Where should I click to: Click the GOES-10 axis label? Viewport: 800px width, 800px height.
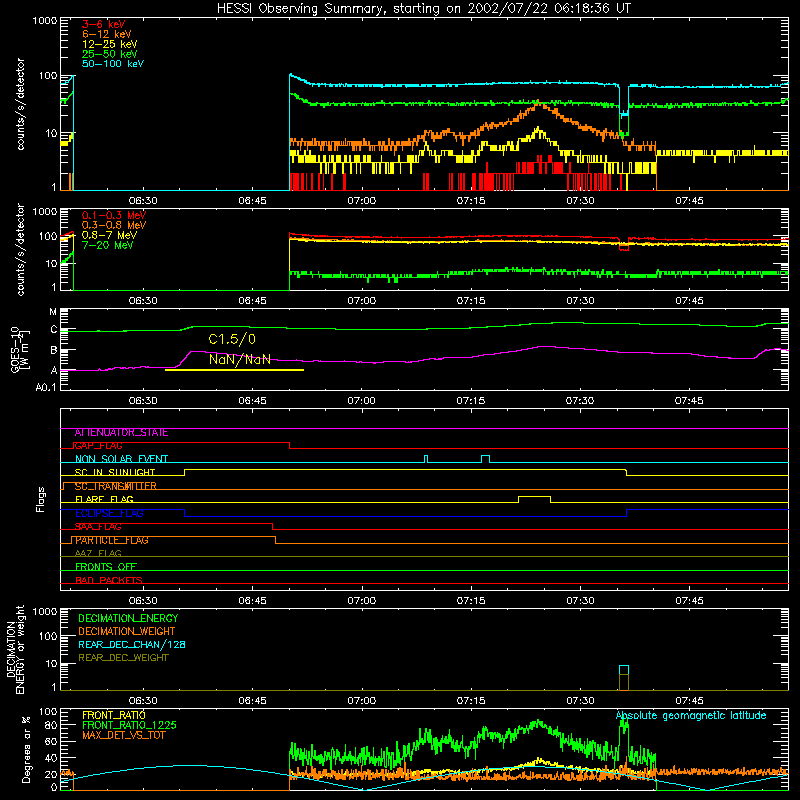pyautogui.click(x=19, y=350)
